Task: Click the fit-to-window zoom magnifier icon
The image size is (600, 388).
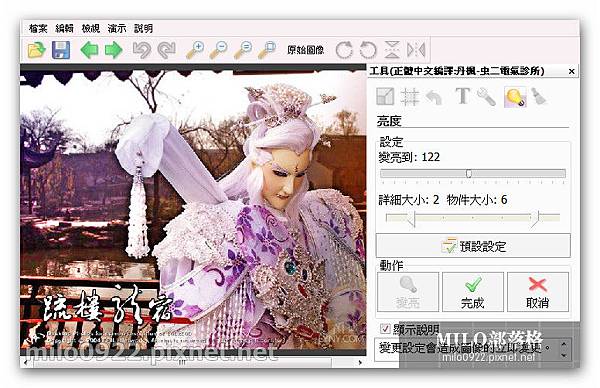Action: 267,50
